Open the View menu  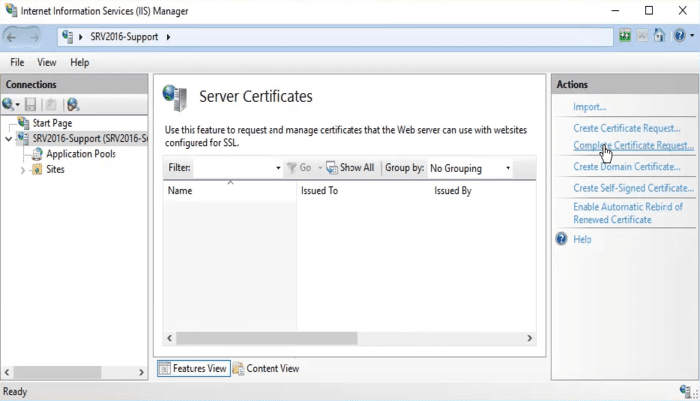pos(46,63)
